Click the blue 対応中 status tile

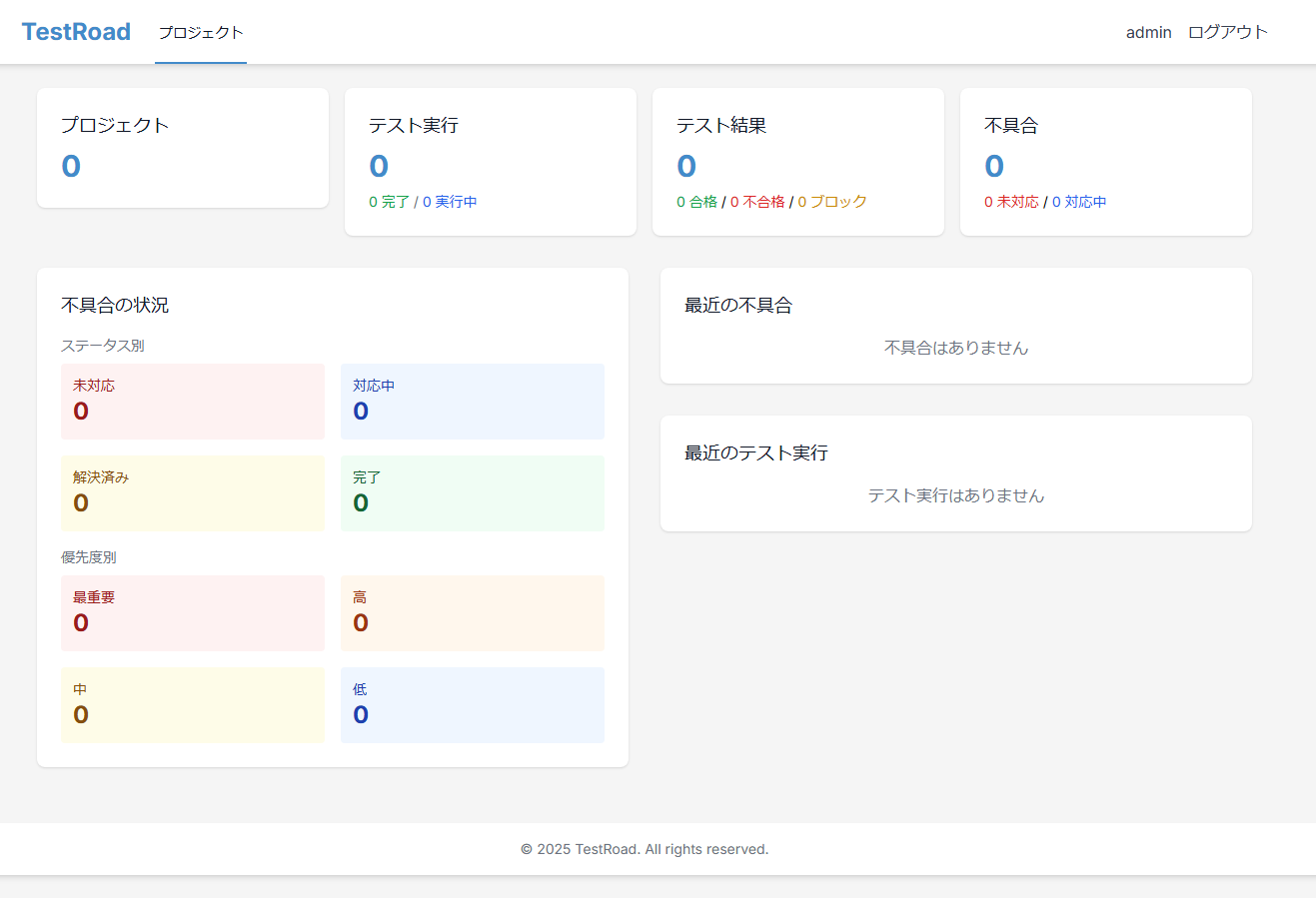472,402
